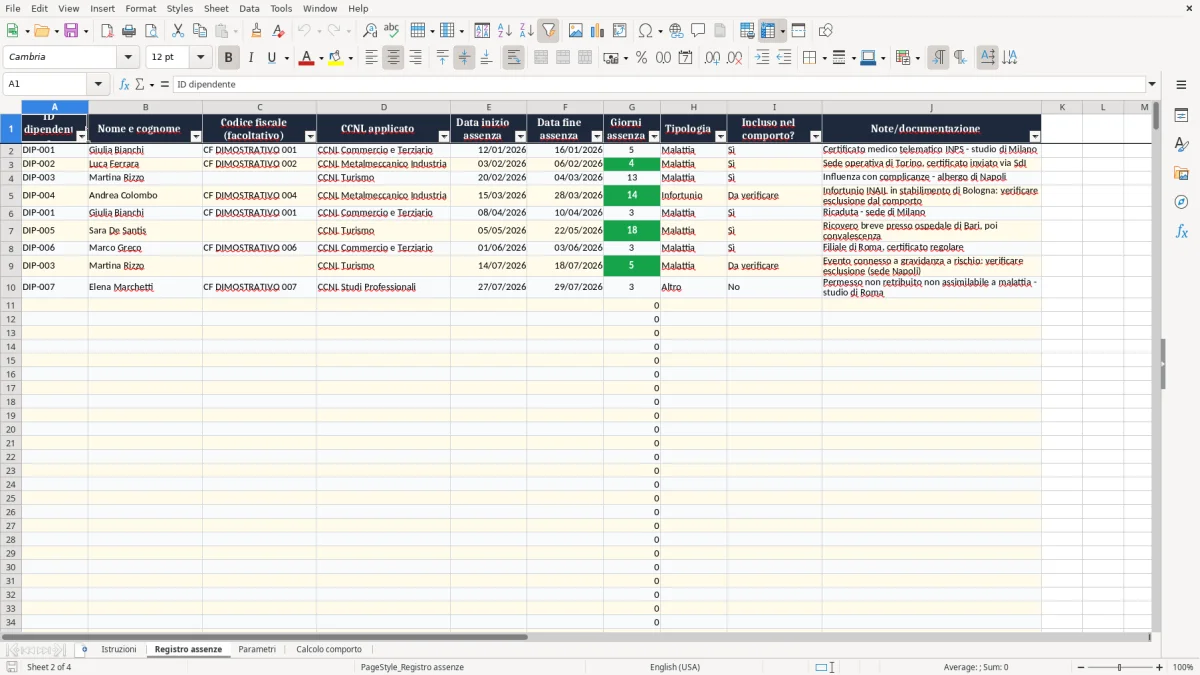
Task: Click the Name Box input field
Action: click(x=47, y=84)
